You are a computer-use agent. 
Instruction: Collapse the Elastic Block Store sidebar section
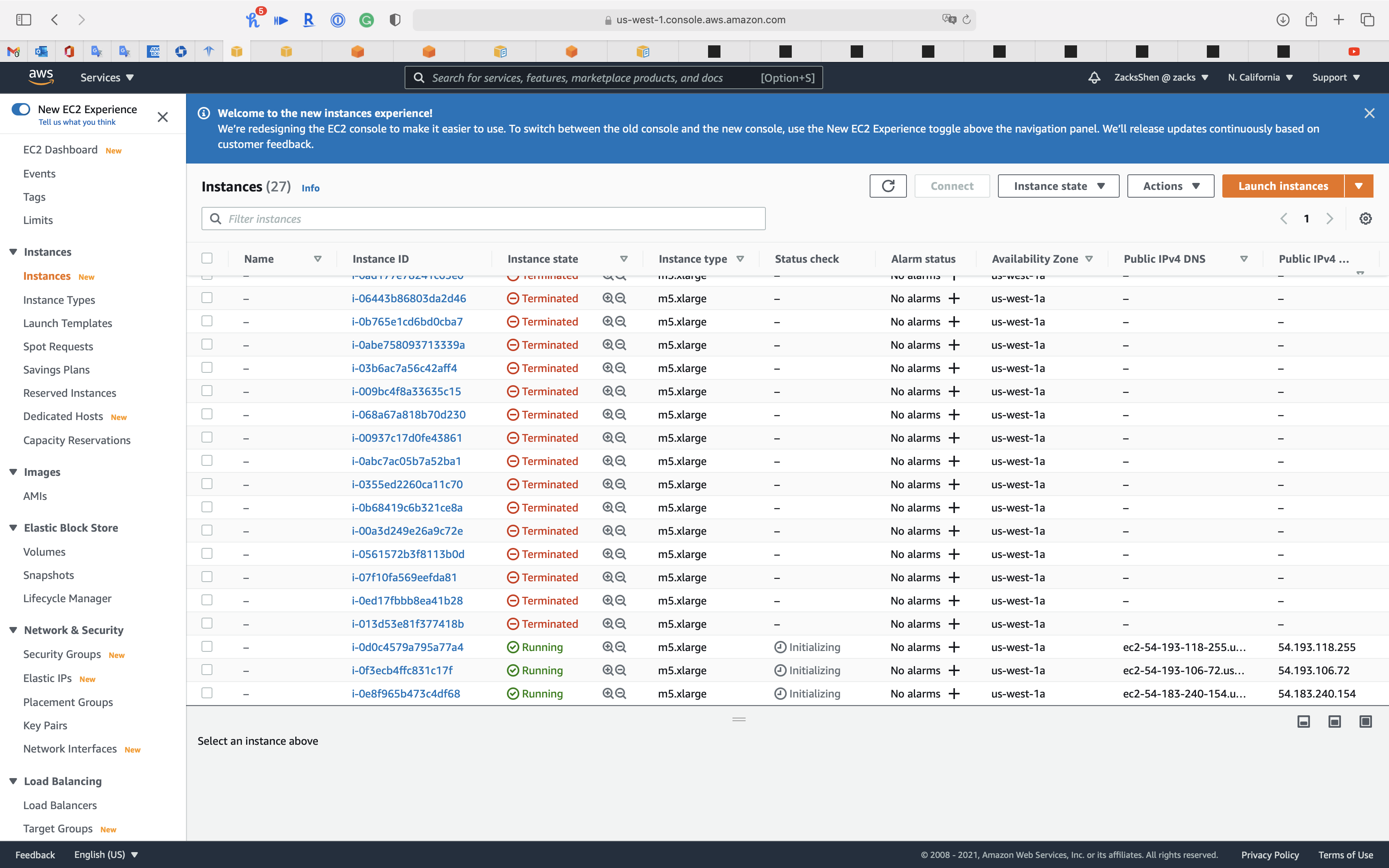(13, 527)
